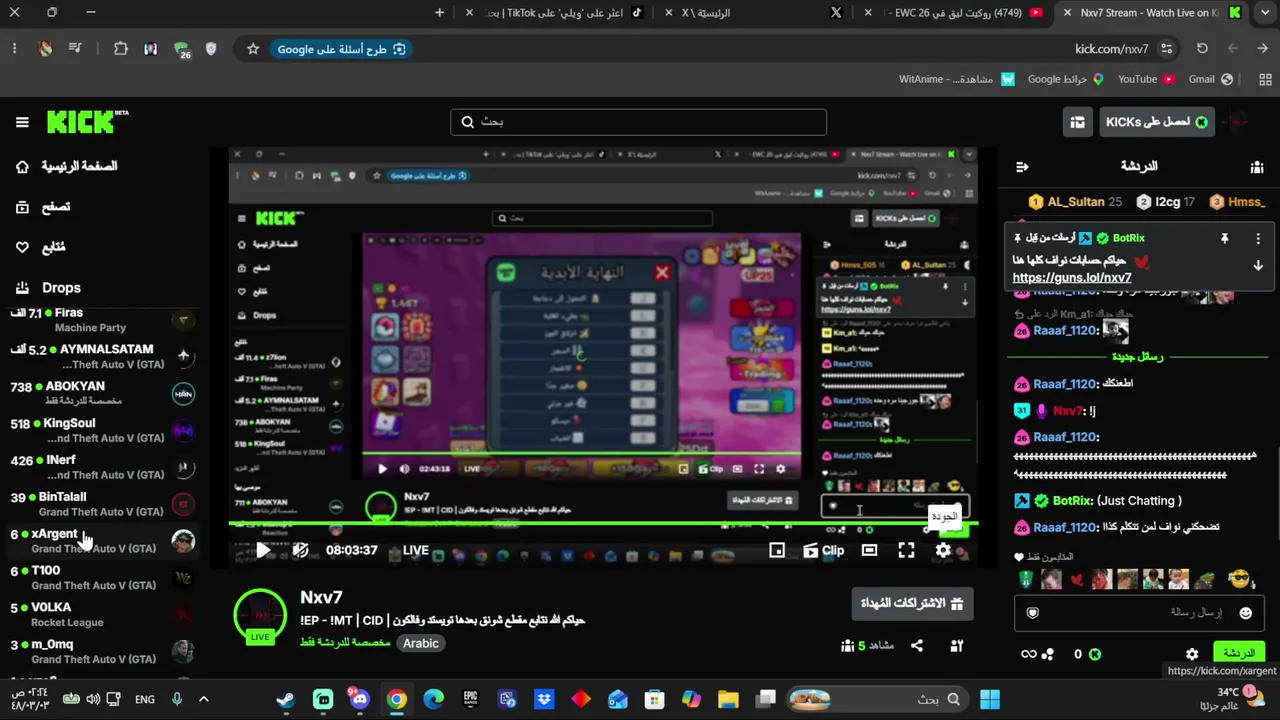
Task: Open xArgent channel in sidebar
Action: [100, 541]
